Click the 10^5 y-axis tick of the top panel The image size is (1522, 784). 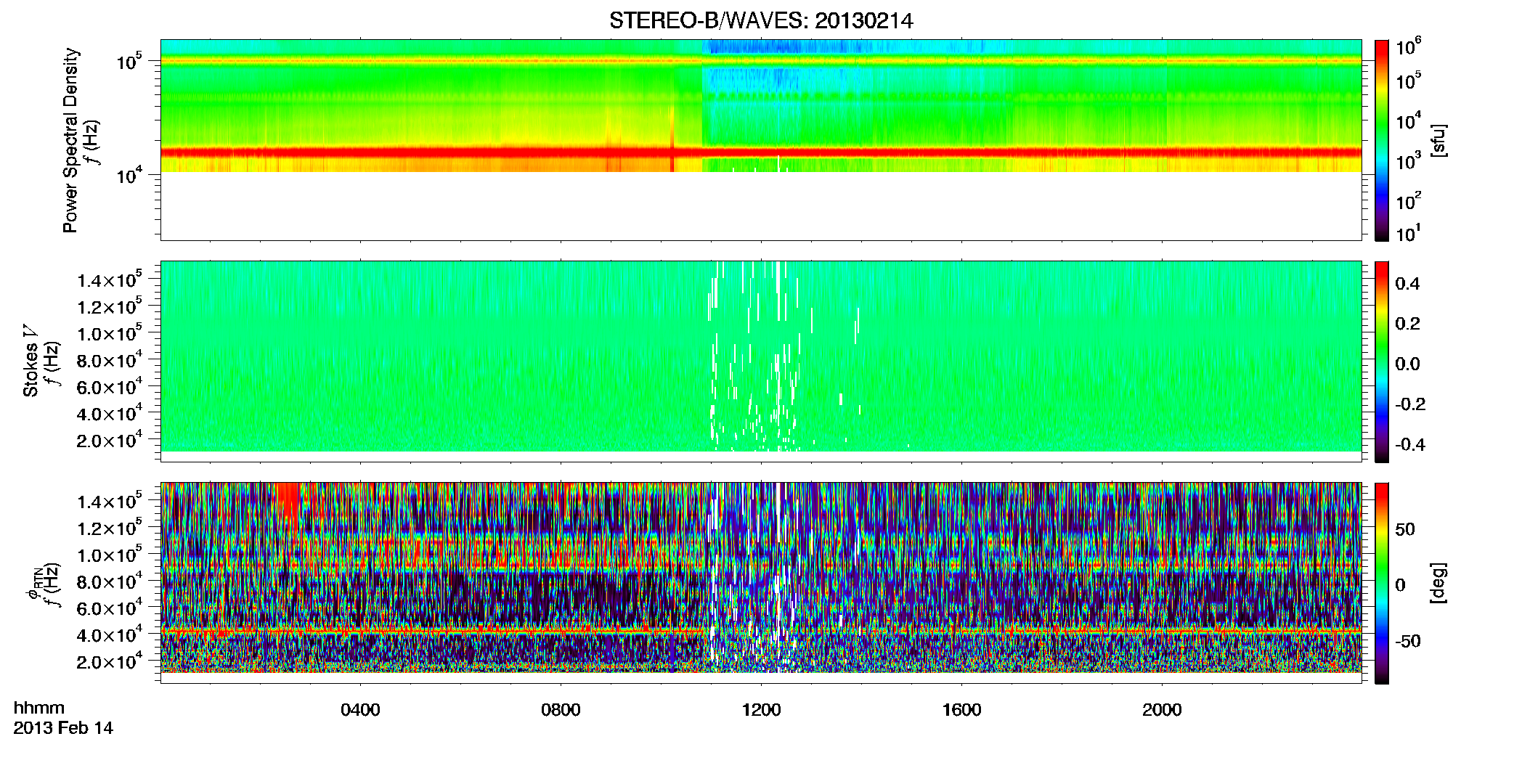[130, 61]
